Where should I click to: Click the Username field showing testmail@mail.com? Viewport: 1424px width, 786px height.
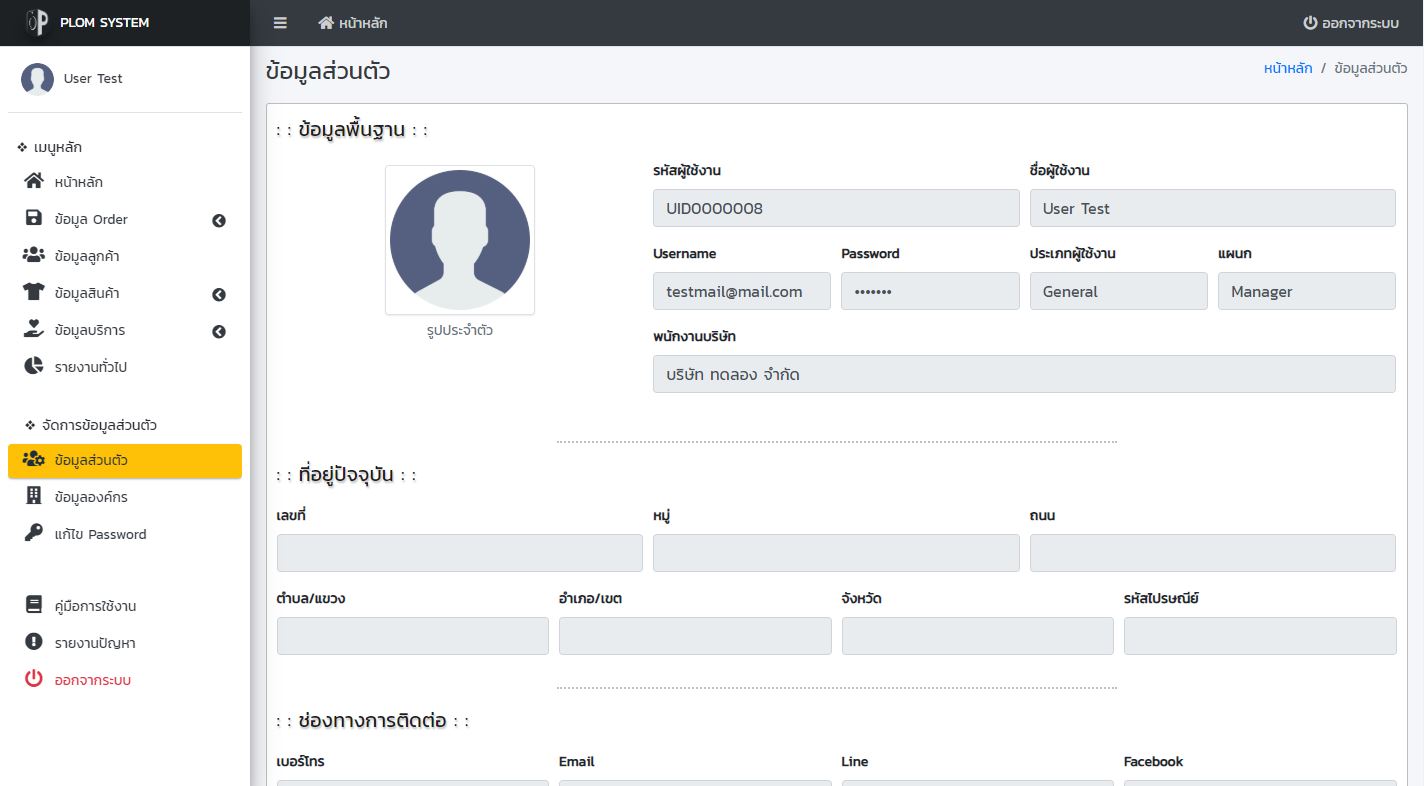(741, 292)
